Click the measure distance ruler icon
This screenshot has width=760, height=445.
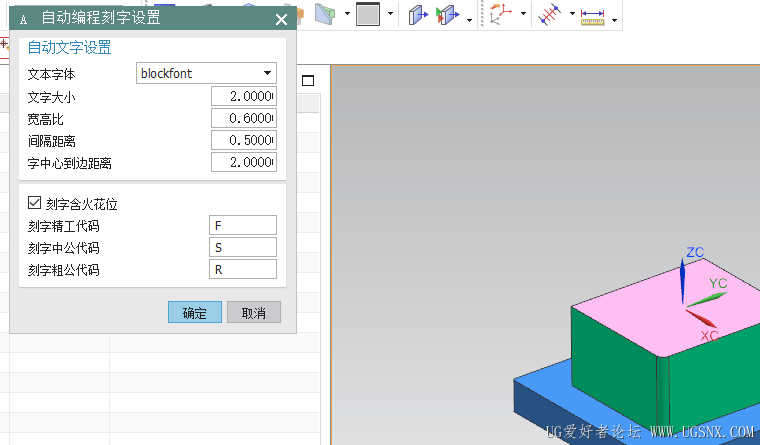tap(594, 16)
